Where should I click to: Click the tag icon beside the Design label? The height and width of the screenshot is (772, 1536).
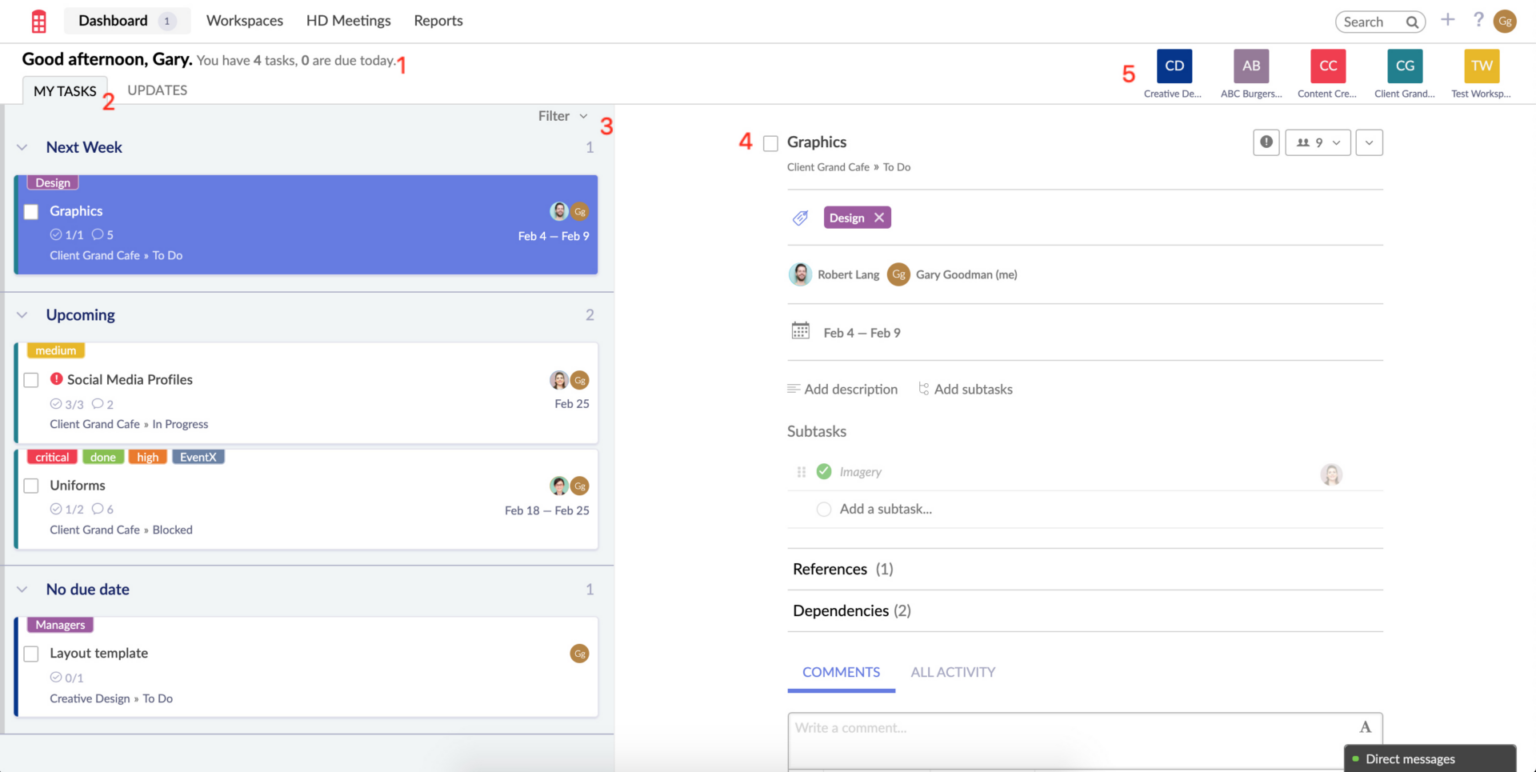[799, 217]
